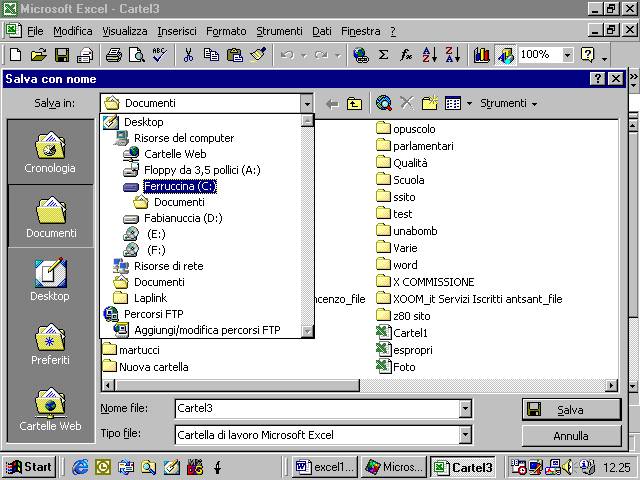The width and height of the screenshot is (640, 480).
Task: Open the Strumenti dropdown in dialog
Action: [x=508, y=103]
